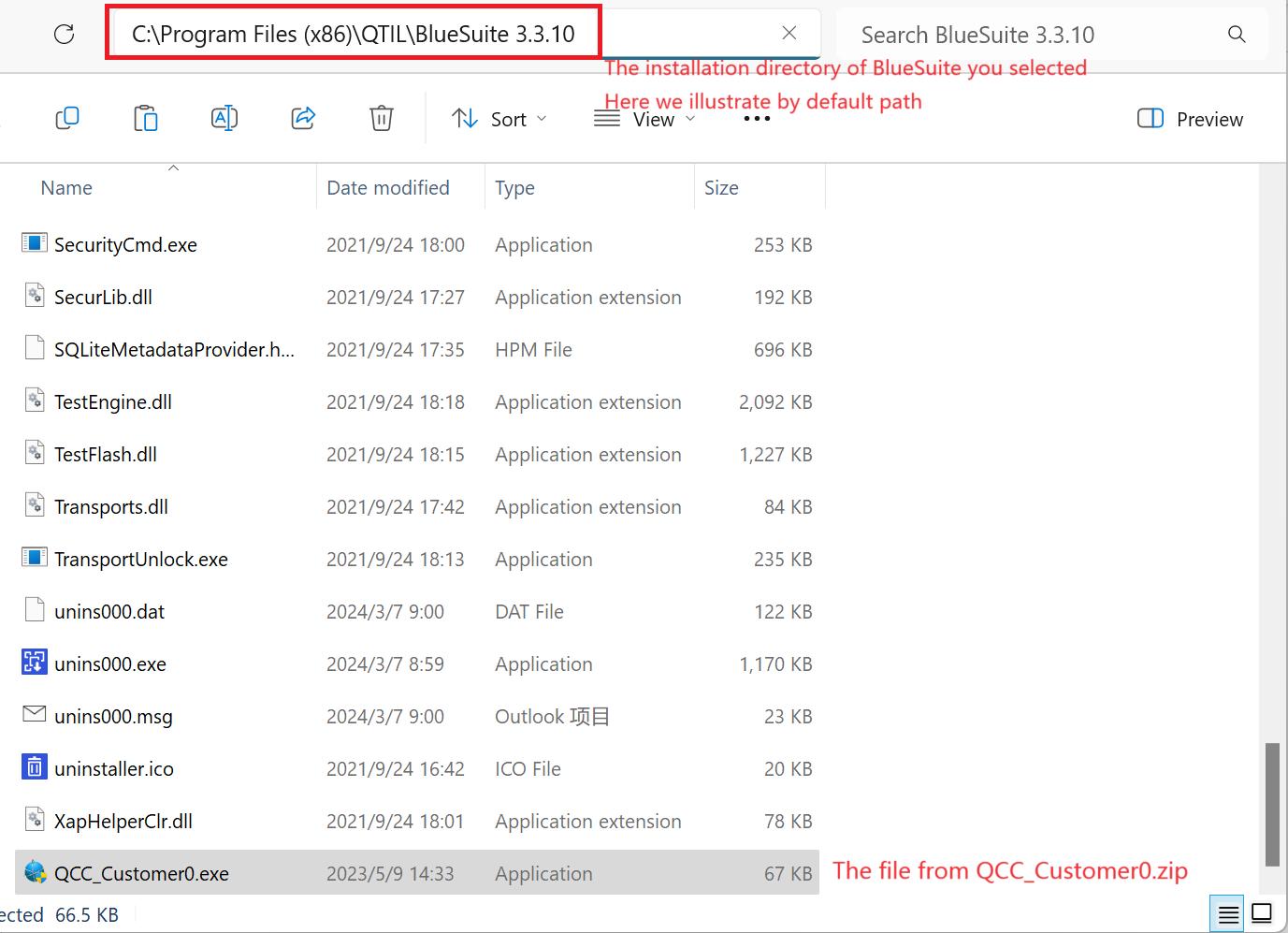Toggle the Preview pane
Screen dimensions: 1288x933
click(x=1190, y=119)
